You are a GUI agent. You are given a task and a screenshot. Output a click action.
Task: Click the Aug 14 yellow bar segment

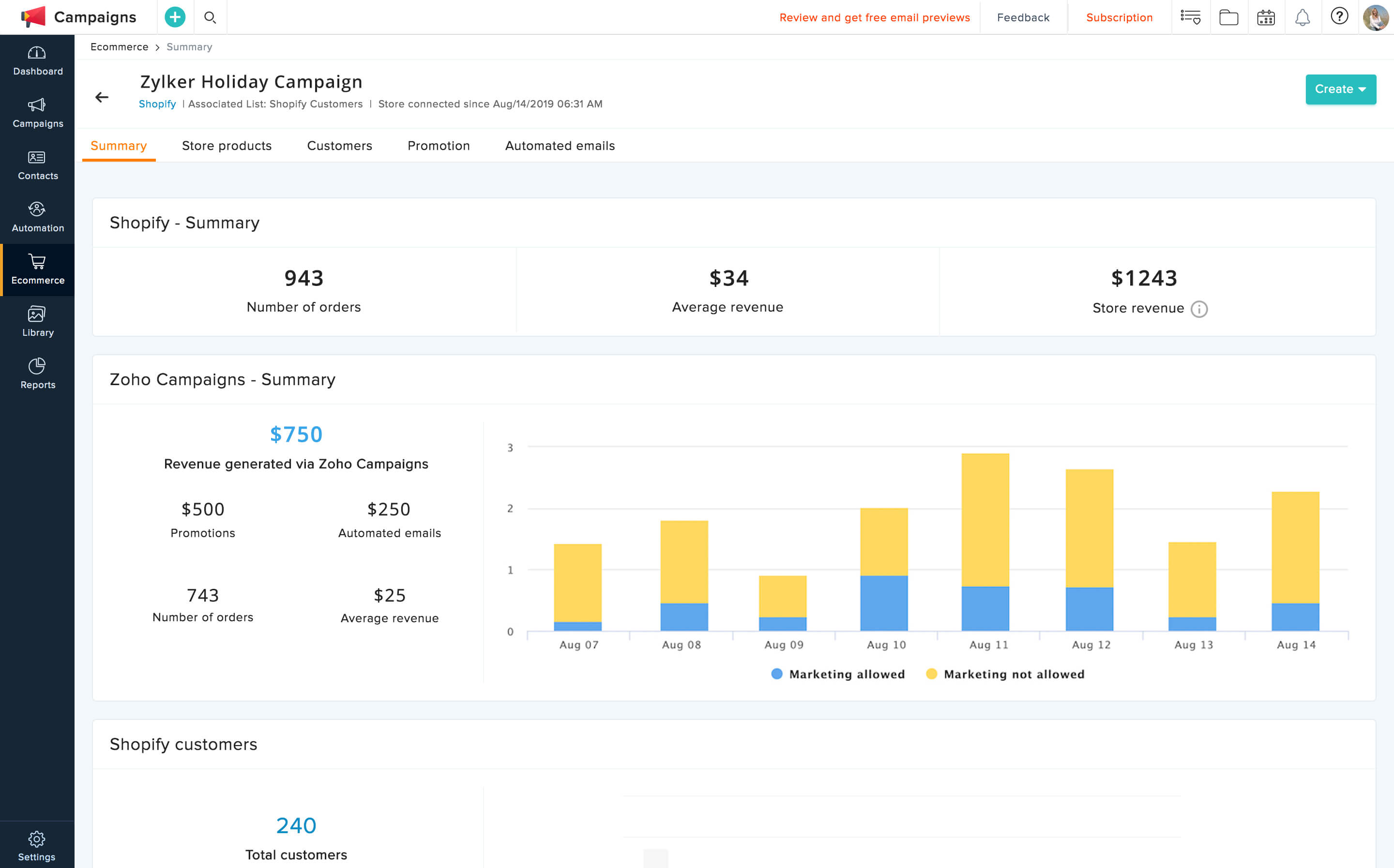(1295, 547)
